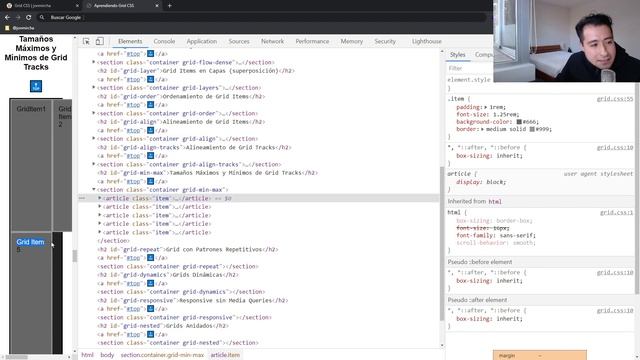
Task: Select body in the breadcrumb bar
Action: (107, 355)
